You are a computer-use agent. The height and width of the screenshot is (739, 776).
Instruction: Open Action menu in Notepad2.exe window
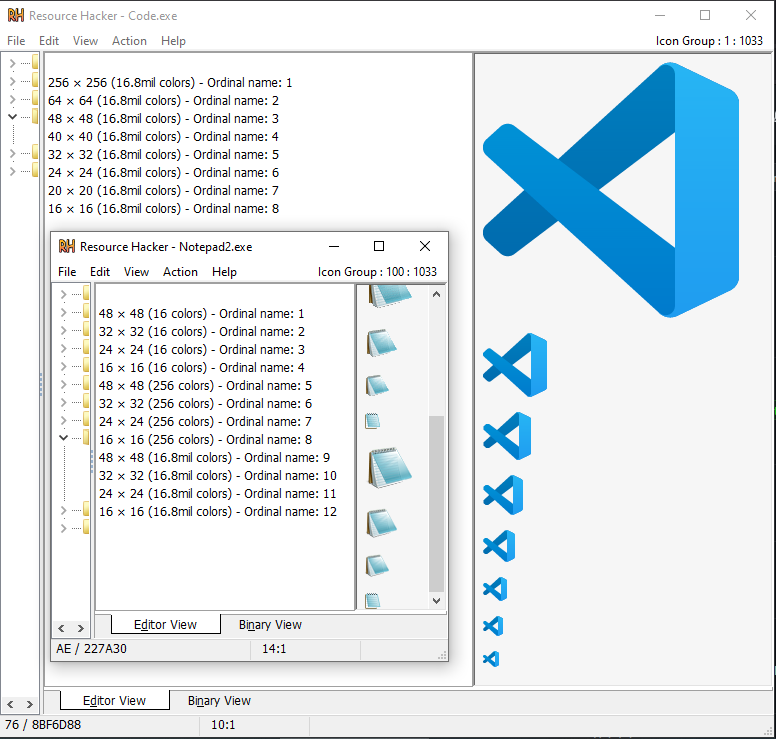tap(180, 272)
